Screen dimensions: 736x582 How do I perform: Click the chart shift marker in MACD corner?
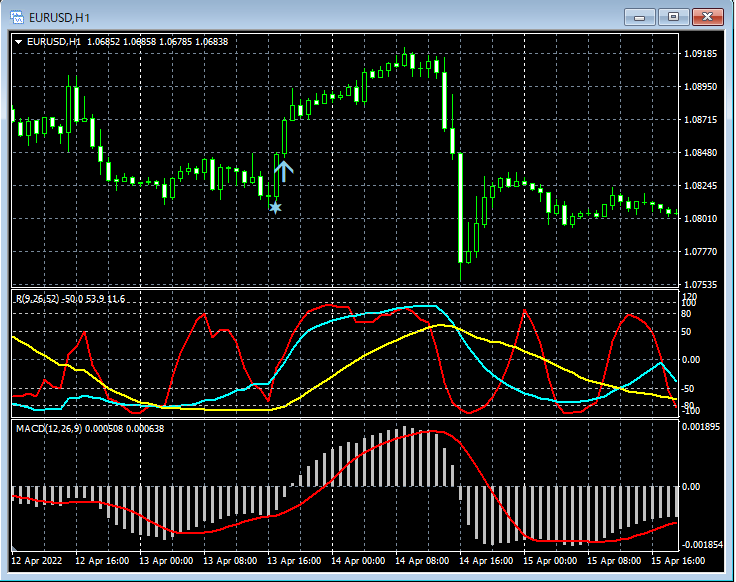click(14, 548)
